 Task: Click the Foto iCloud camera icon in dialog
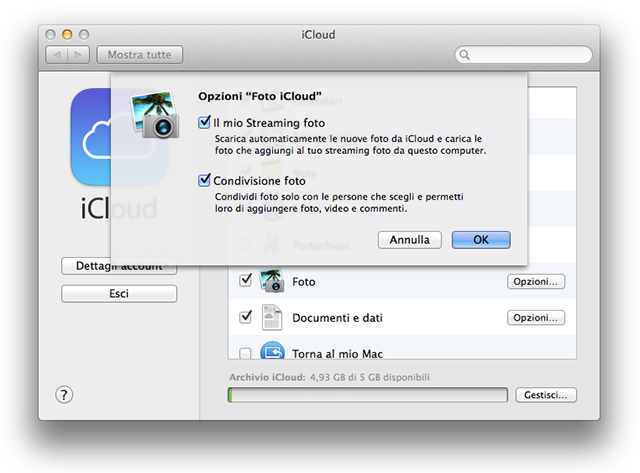pos(155,111)
